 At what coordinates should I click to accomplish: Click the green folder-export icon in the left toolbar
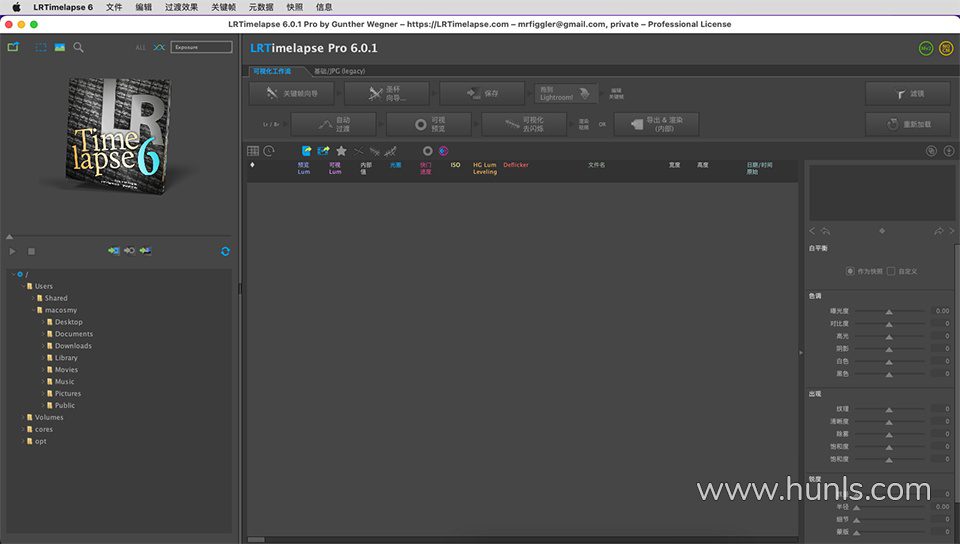pyautogui.click(x=13, y=47)
